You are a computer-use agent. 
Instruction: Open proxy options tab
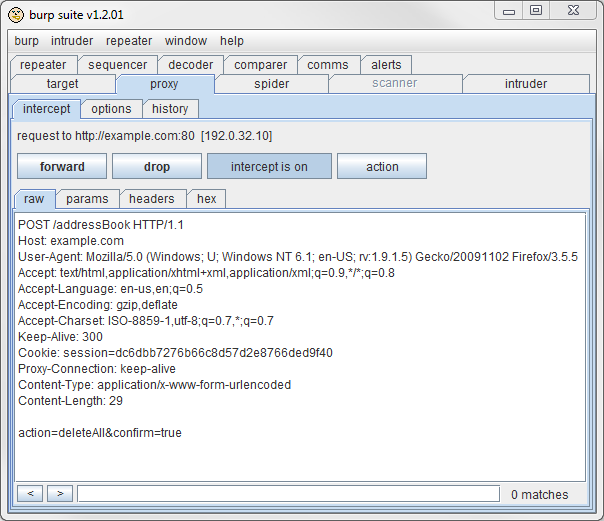click(111, 109)
